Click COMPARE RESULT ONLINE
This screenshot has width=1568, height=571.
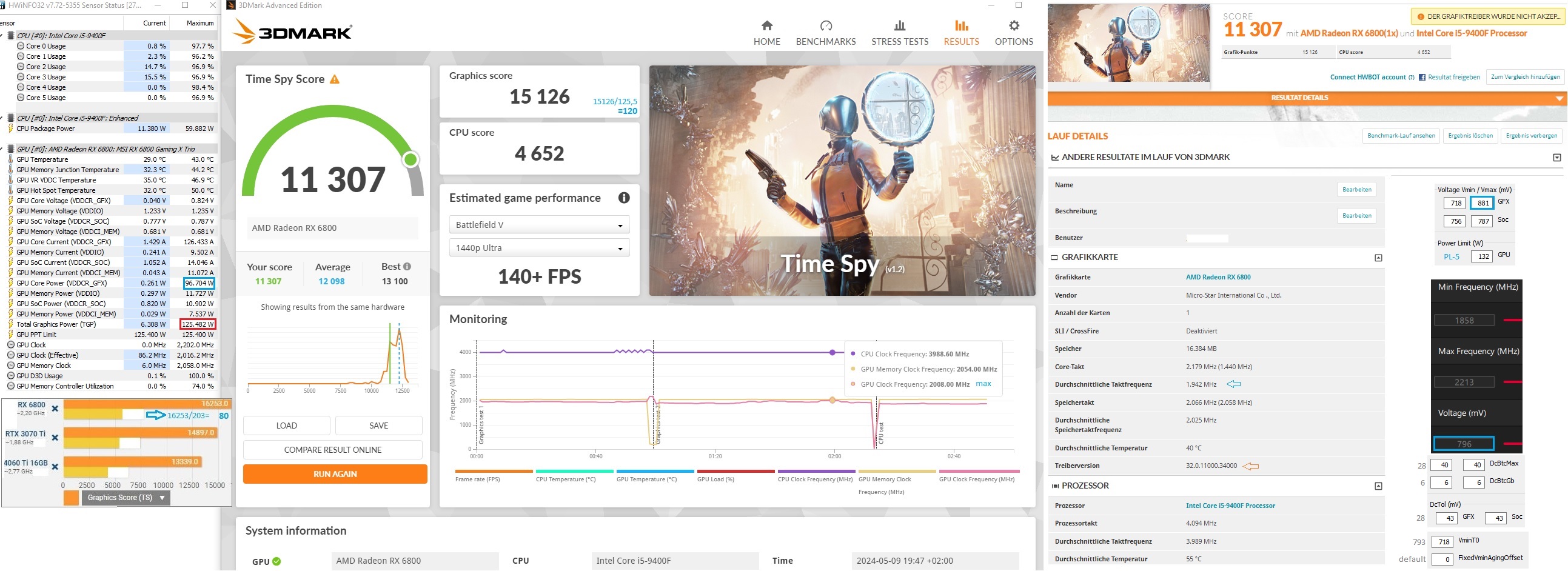333,450
